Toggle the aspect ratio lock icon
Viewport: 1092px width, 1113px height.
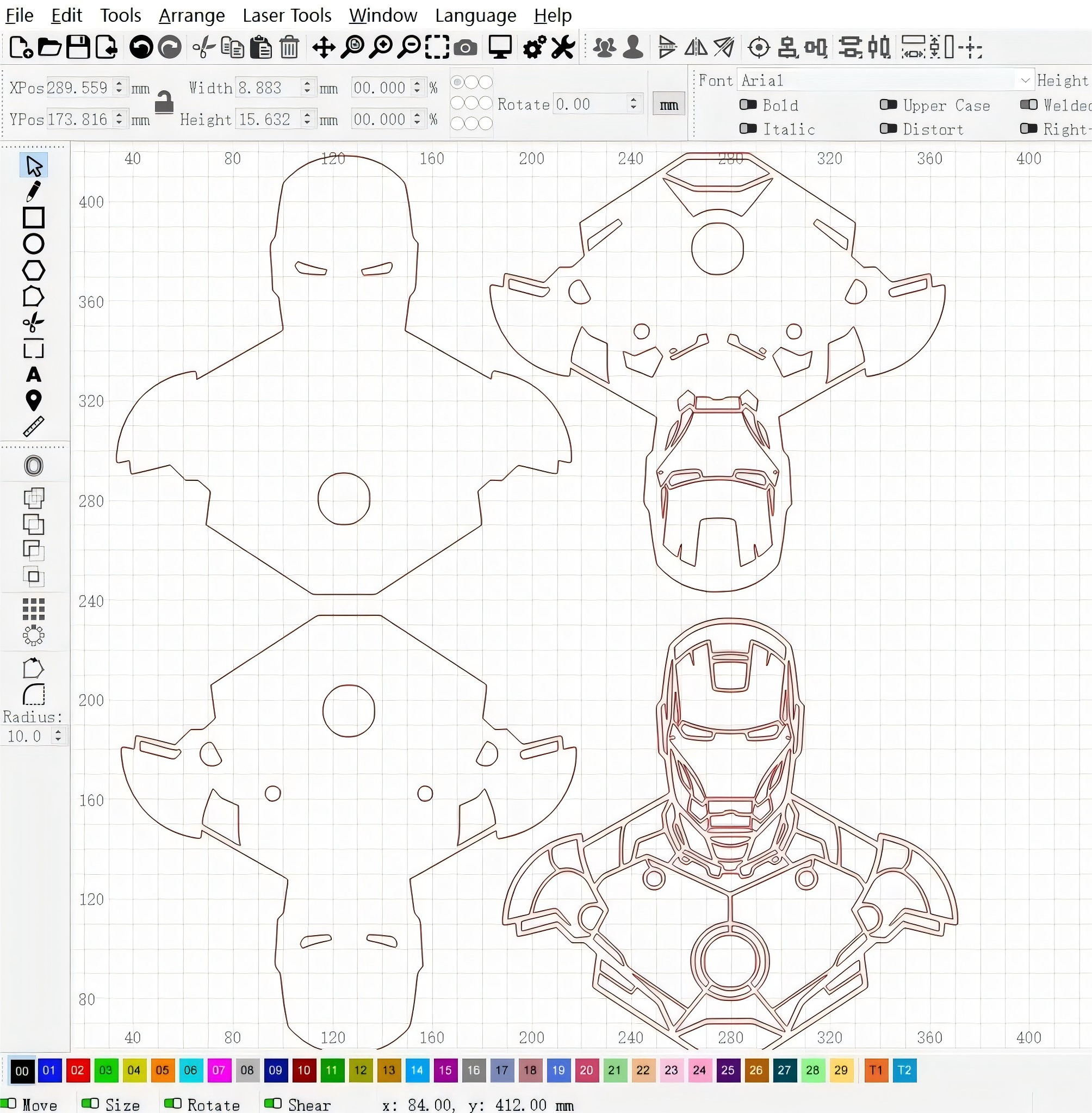[164, 103]
